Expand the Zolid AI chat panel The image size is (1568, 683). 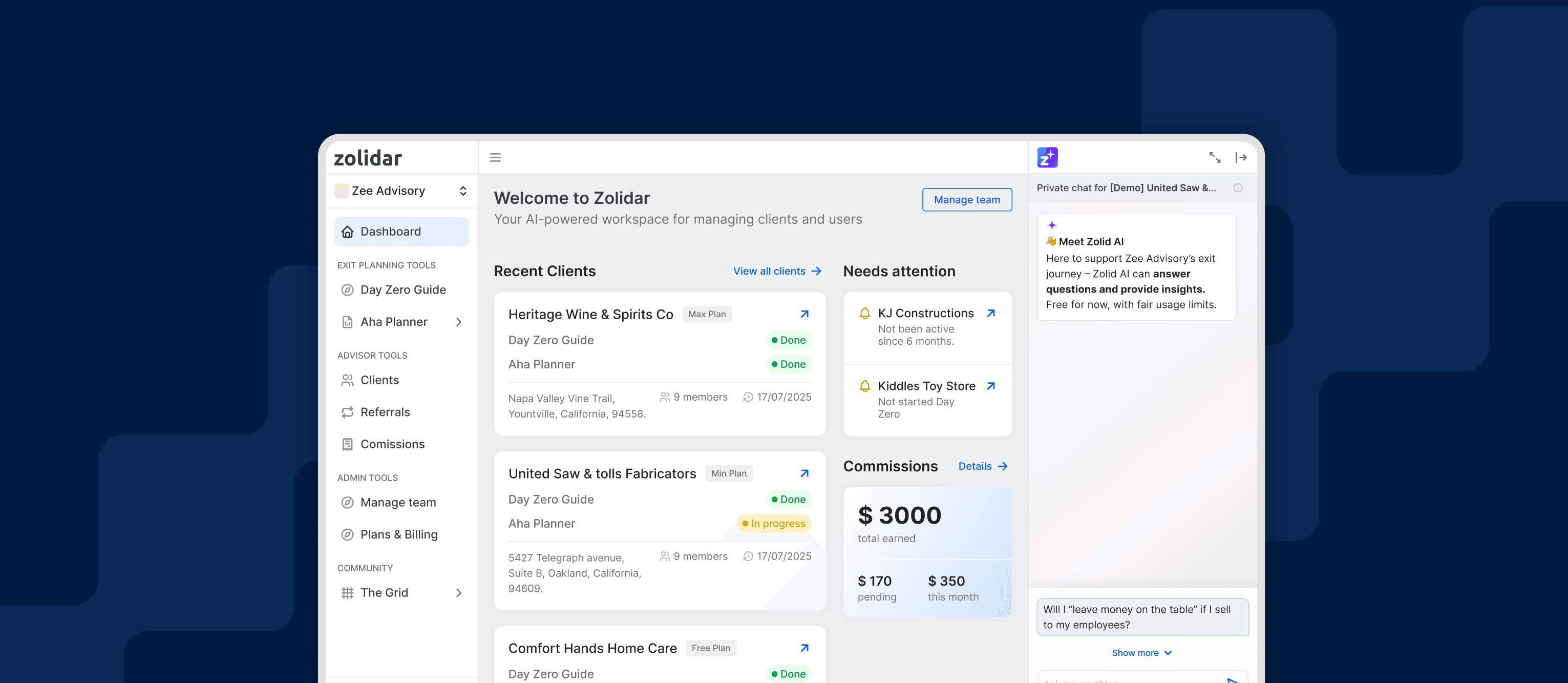pos(1214,158)
